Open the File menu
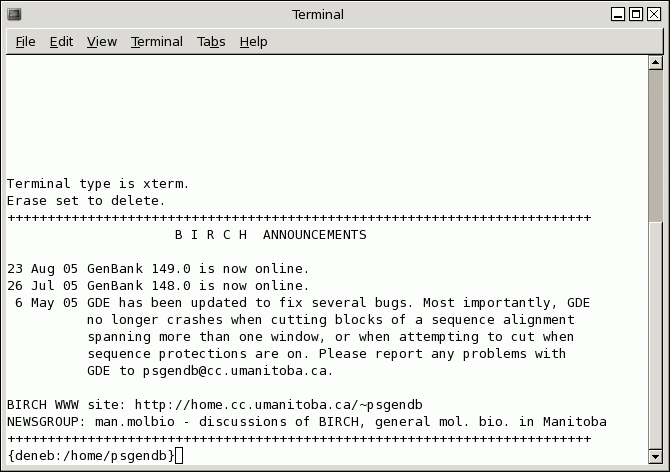The image size is (670, 472). (x=26, y=42)
